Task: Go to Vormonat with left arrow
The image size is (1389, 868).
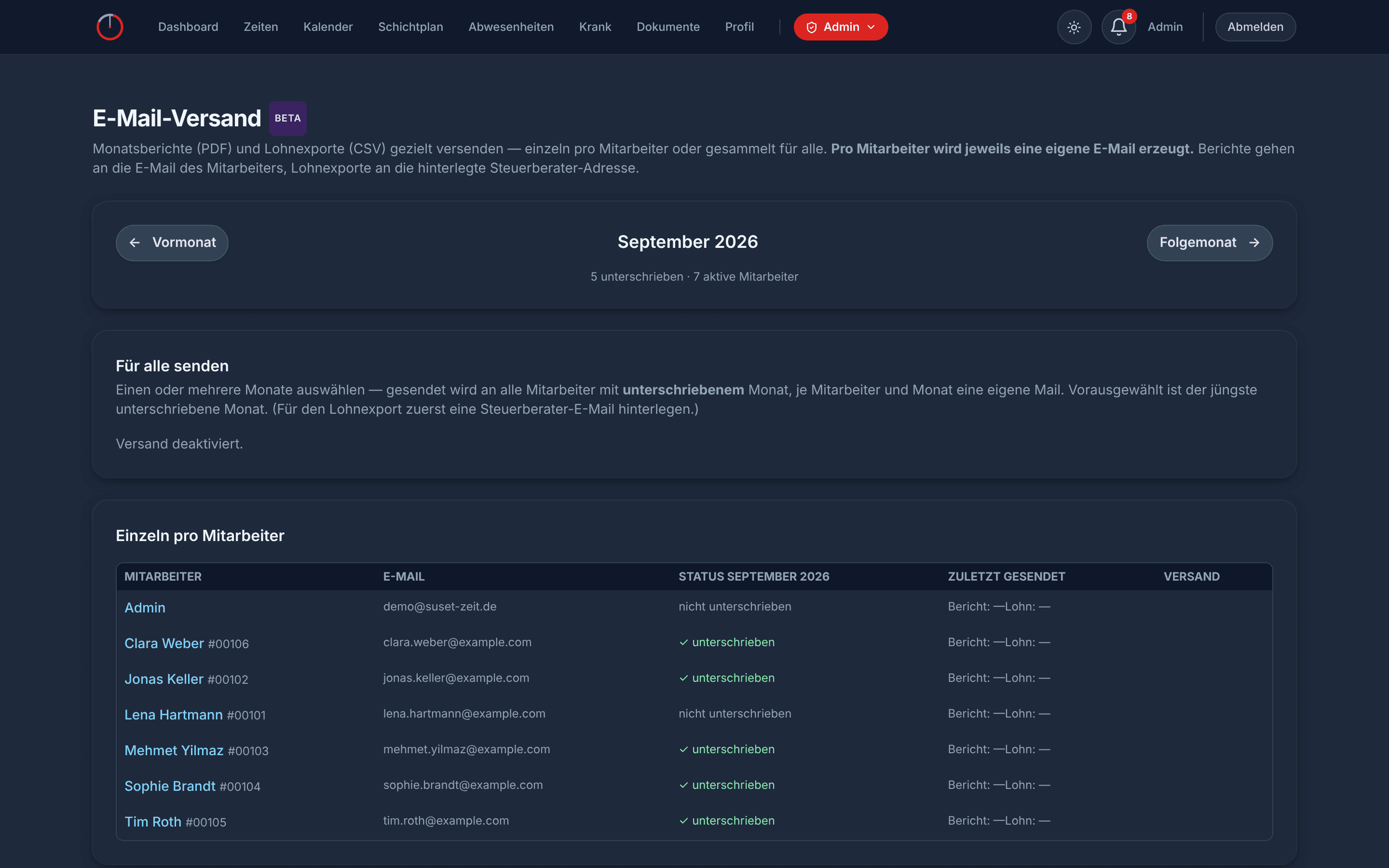Action: 172,243
